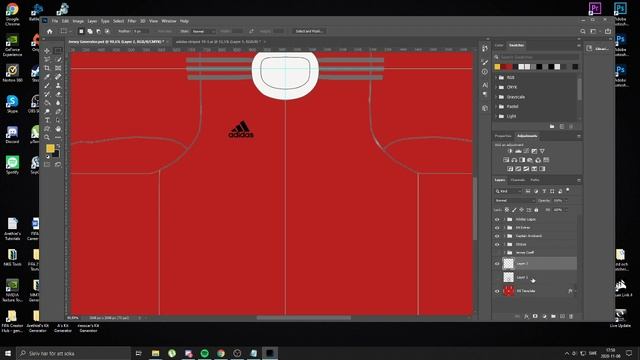Viewport: 640px width, 360px height.
Task: Open the Filter menu
Action: pyautogui.click(x=132, y=21)
